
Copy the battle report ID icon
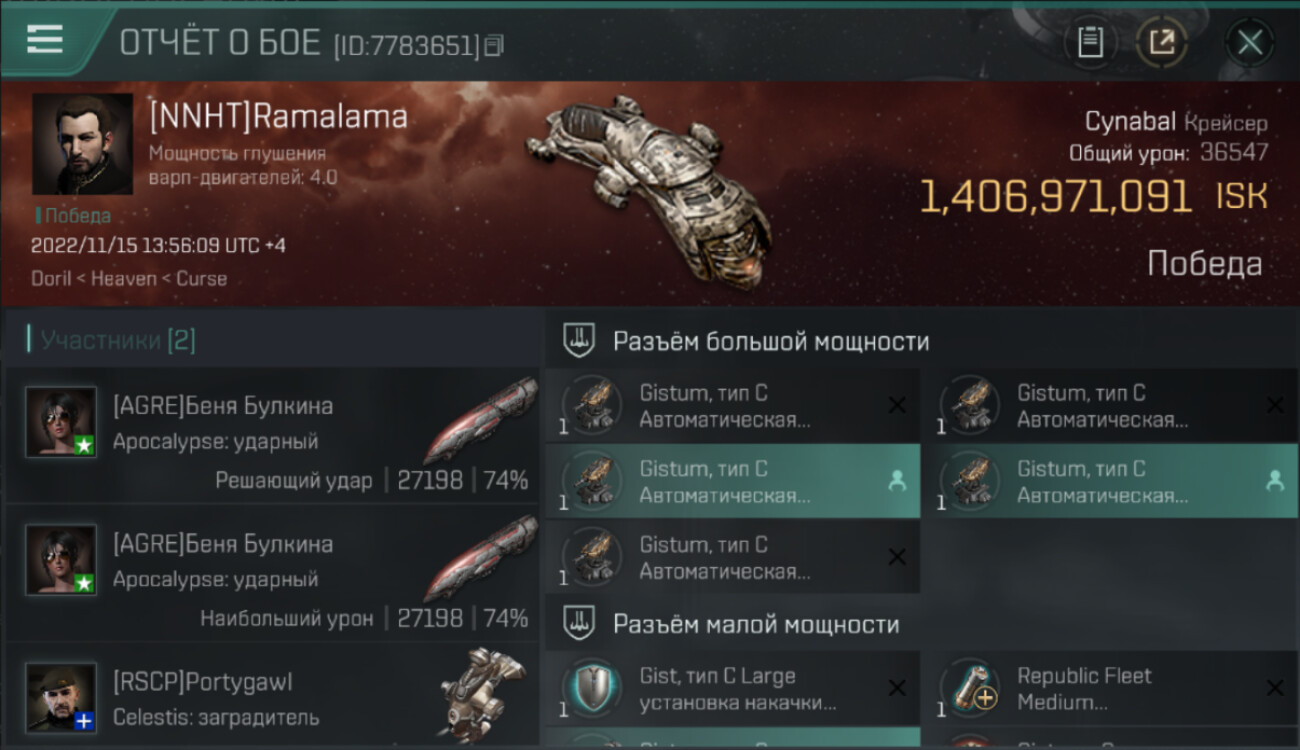point(494,45)
